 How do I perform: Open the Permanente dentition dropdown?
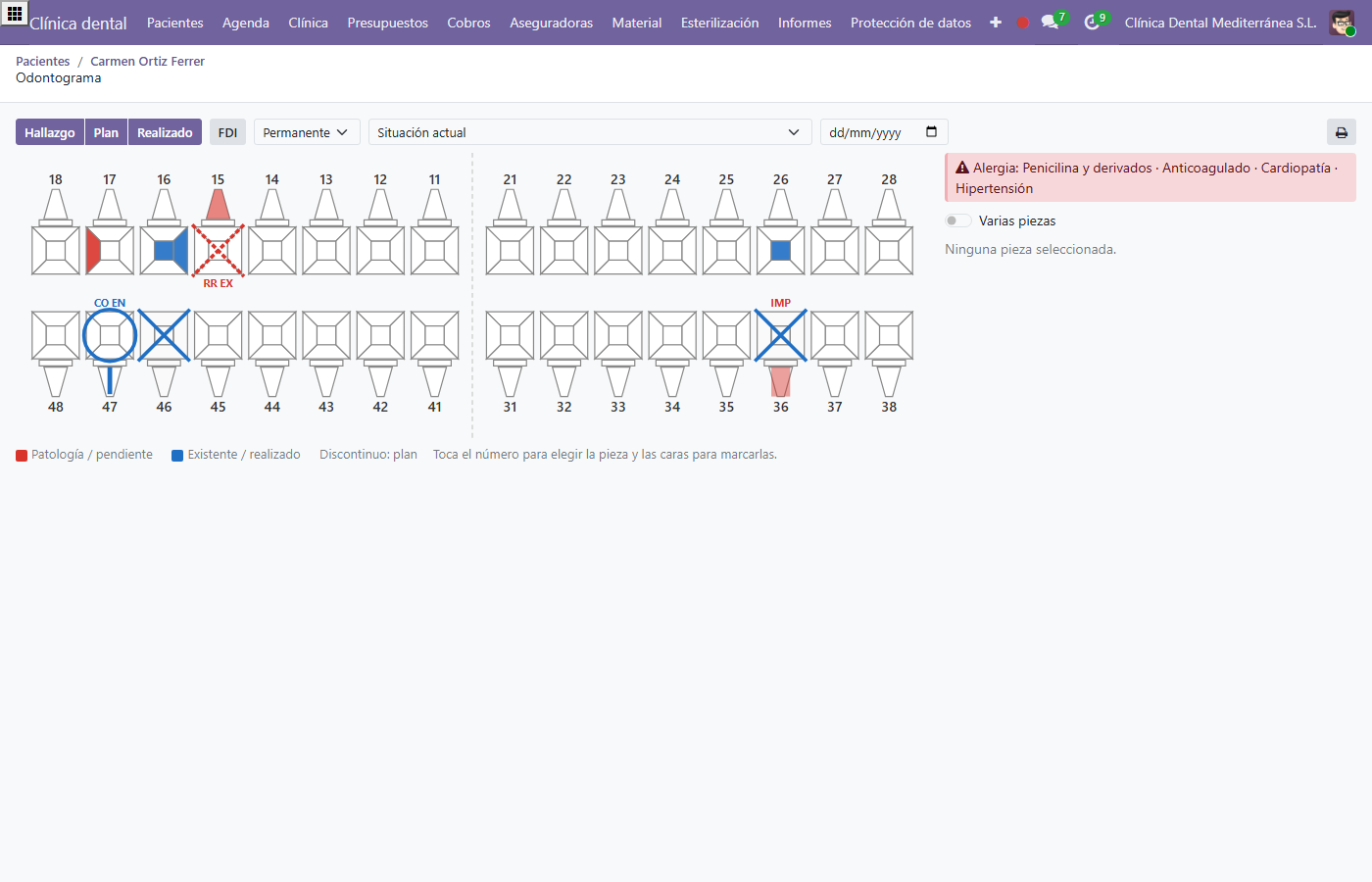[307, 132]
